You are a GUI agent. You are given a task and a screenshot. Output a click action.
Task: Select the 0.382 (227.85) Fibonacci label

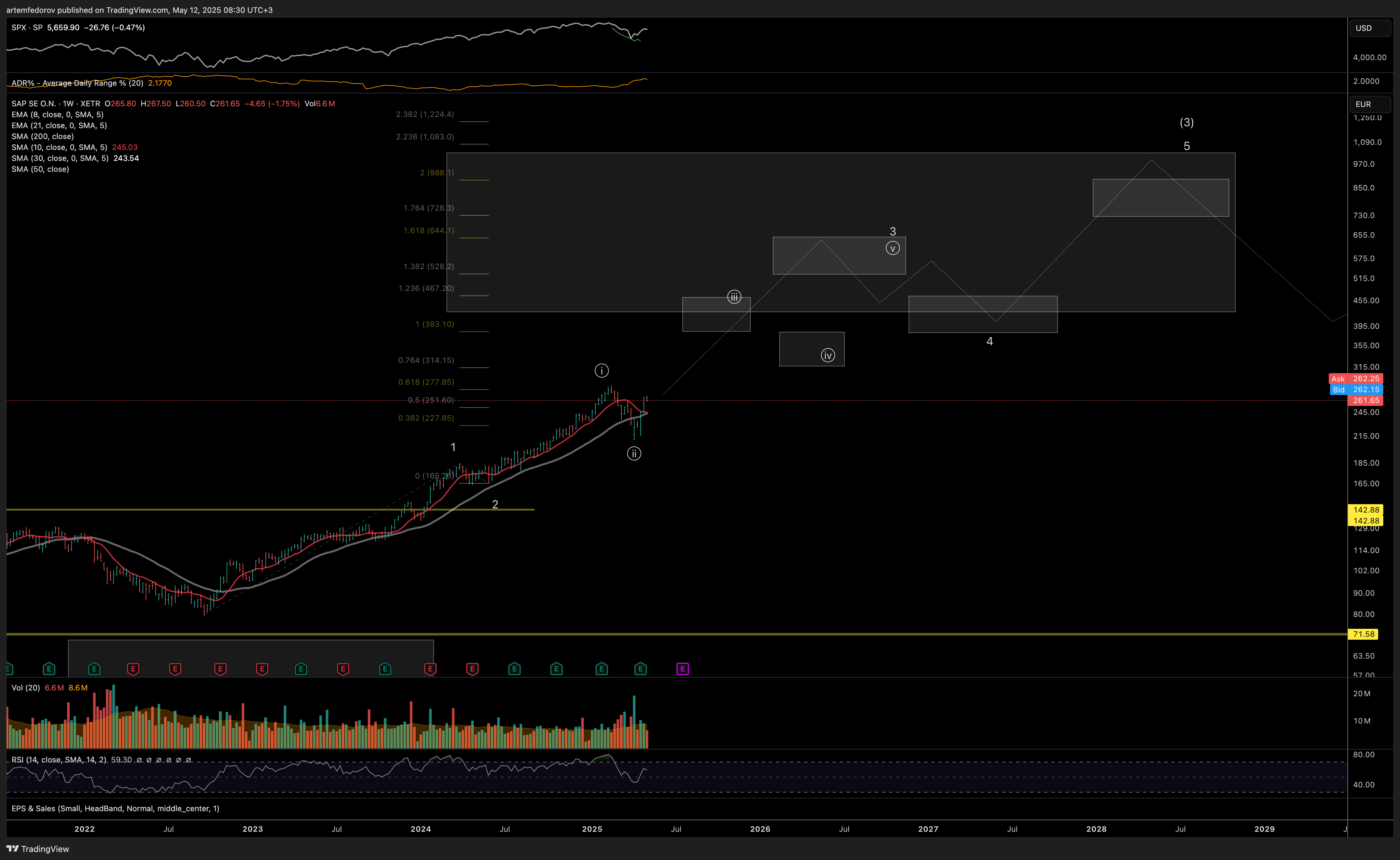(x=426, y=417)
